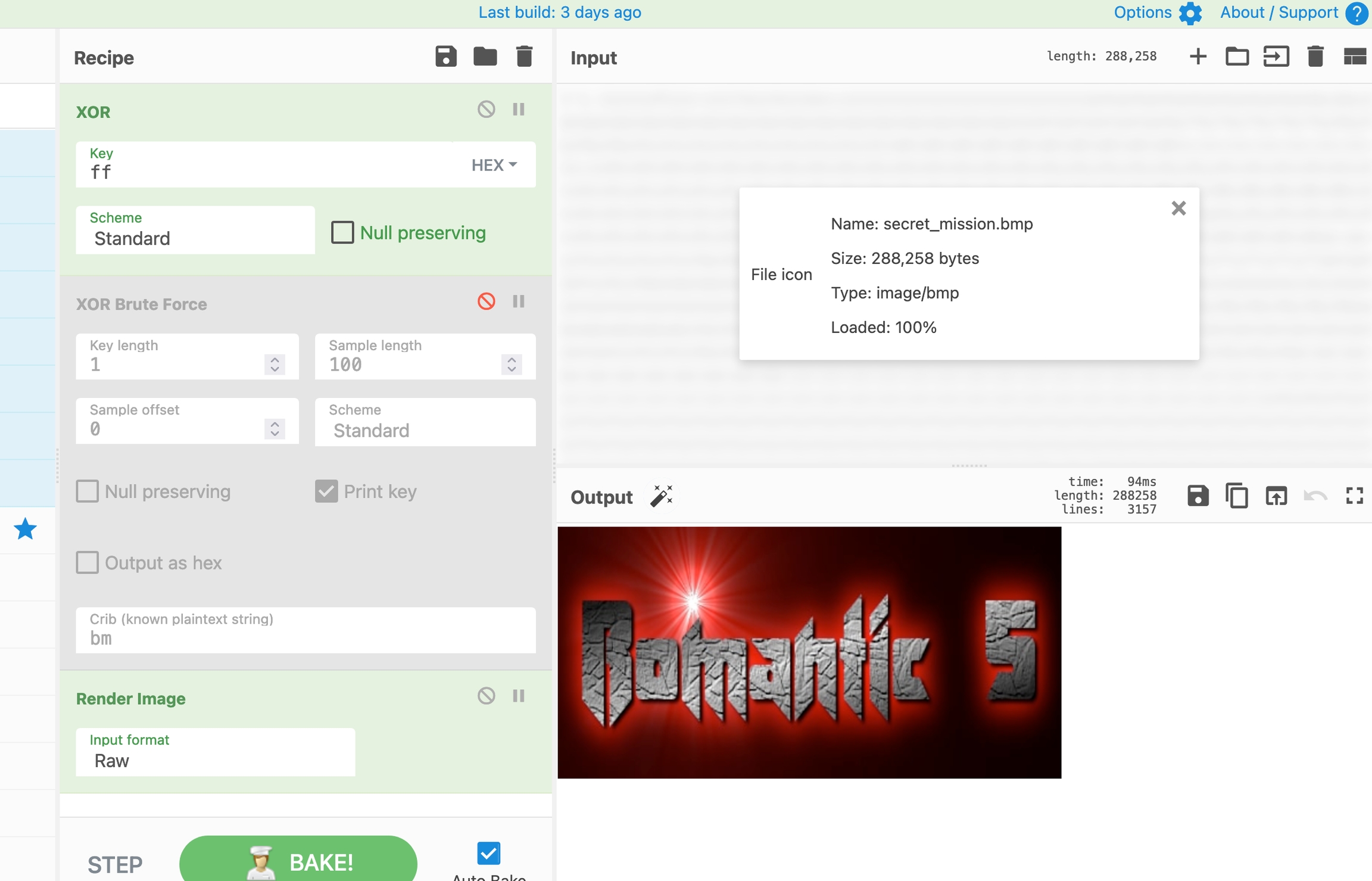This screenshot has height=881, width=1372.
Task: Toggle the Auto Bake checkbox
Action: tap(488, 853)
